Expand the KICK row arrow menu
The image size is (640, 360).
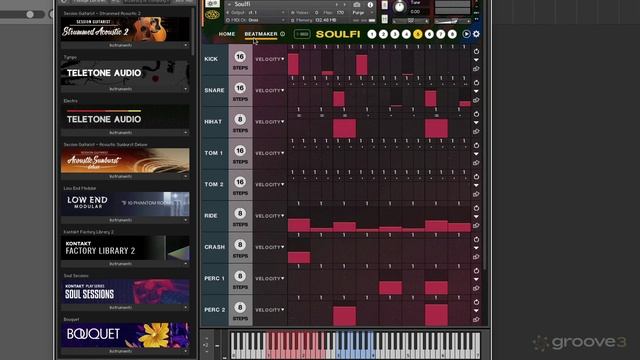476,60
